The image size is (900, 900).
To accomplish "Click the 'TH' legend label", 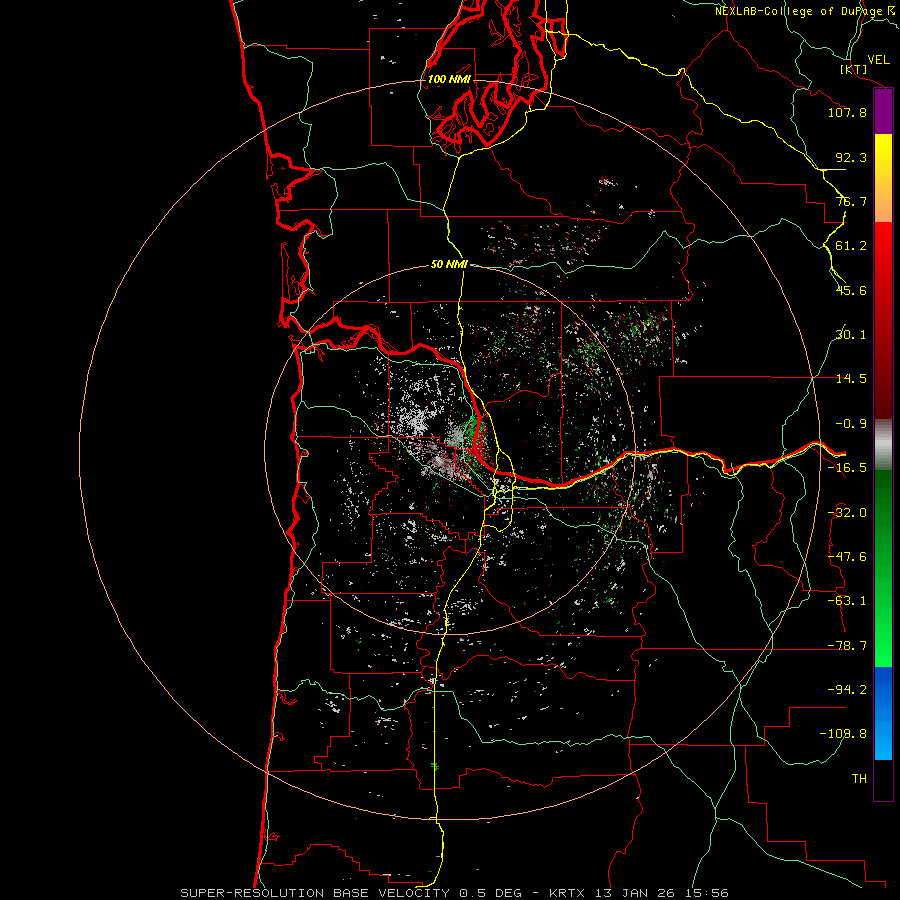I will [x=859, y=779].
